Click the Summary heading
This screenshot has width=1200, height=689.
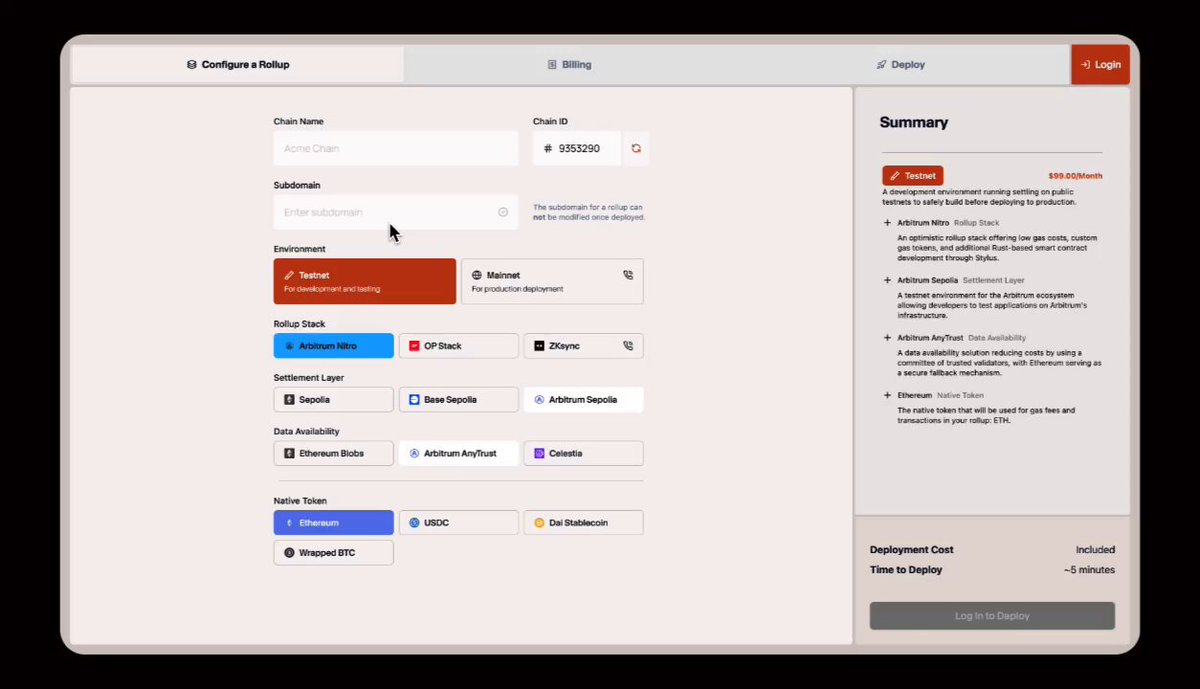click(914, 122)
